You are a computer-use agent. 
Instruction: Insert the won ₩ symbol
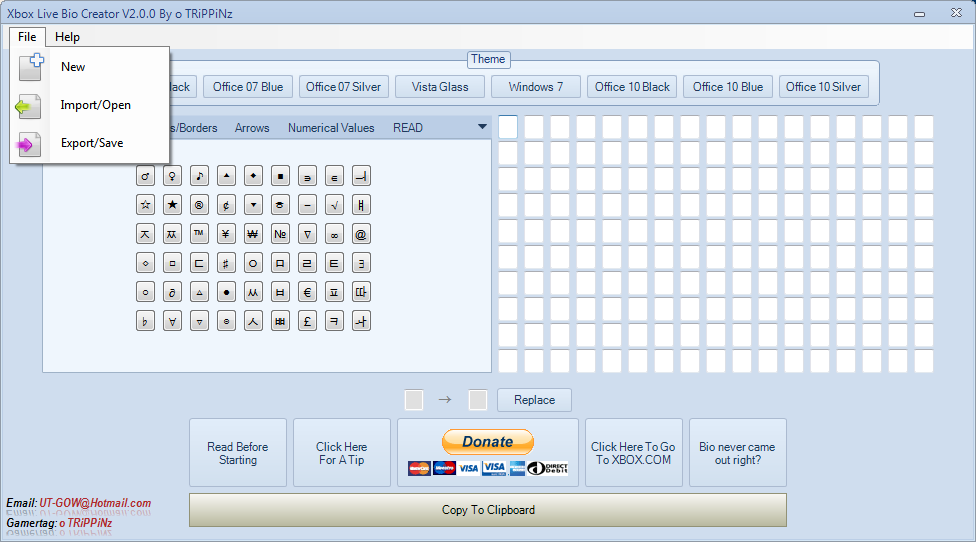click(x=253, y=234)
